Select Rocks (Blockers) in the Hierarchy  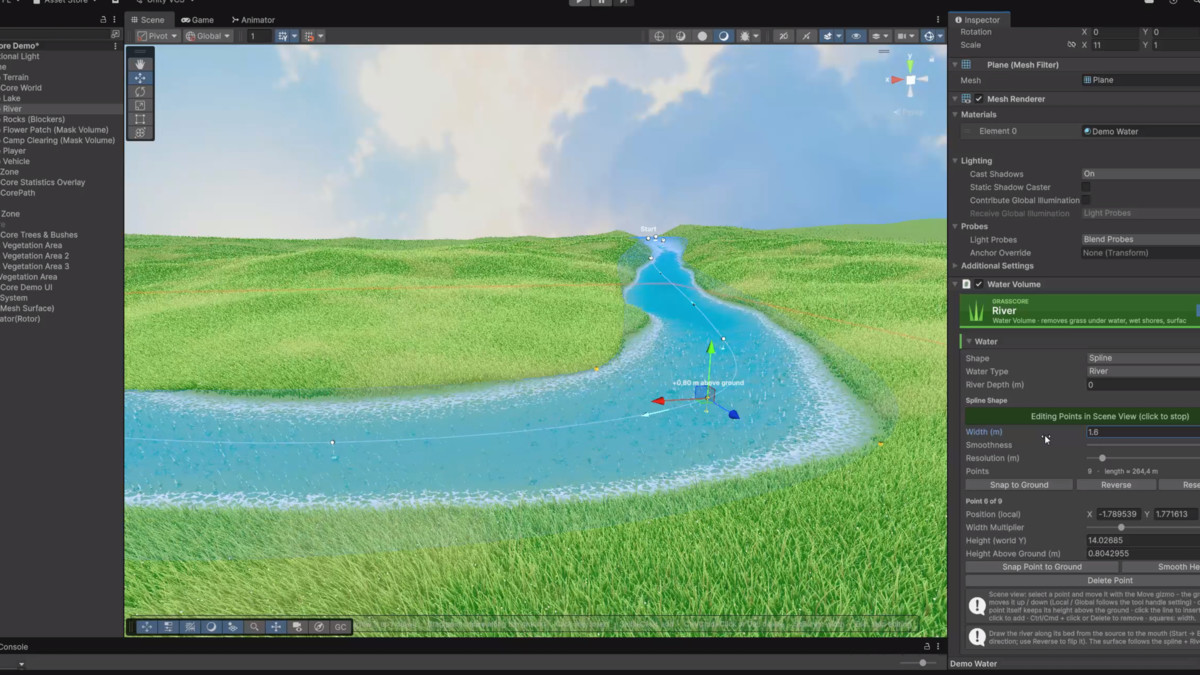(x=33, y=120)
